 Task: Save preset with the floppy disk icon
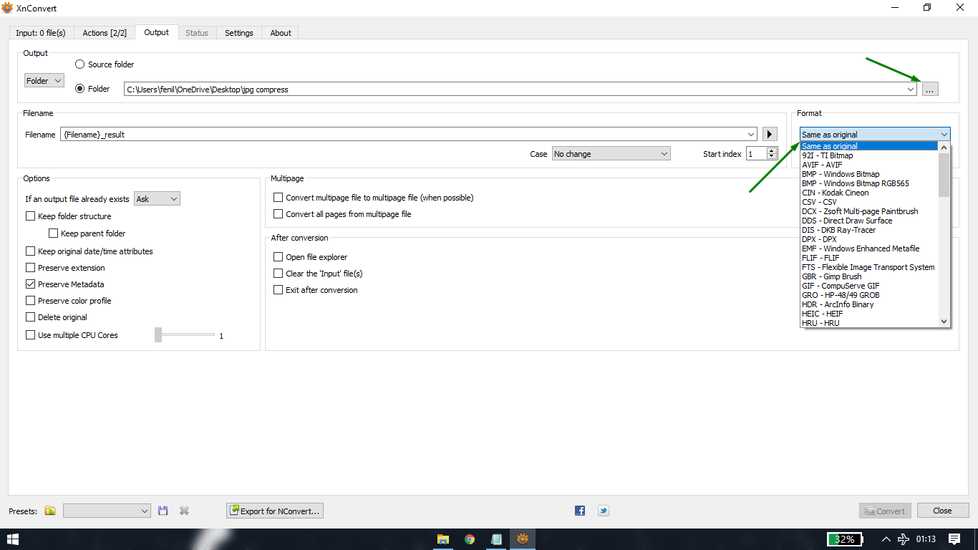tap(163, 511)
